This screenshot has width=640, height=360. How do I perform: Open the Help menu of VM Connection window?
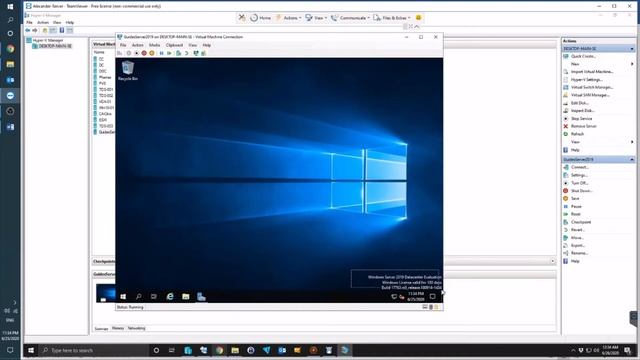point(207,45)
